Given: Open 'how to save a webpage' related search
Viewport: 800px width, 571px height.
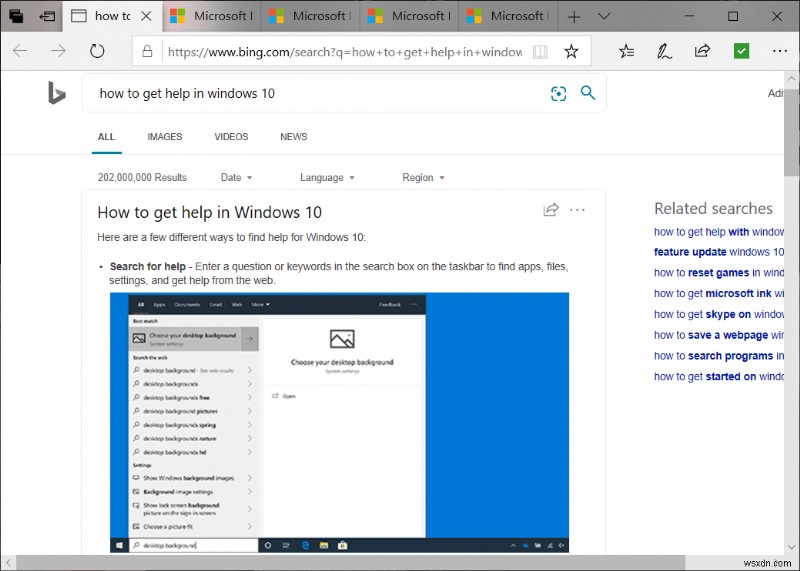Looking at the screenshot, I should click(x=718, y=335).
